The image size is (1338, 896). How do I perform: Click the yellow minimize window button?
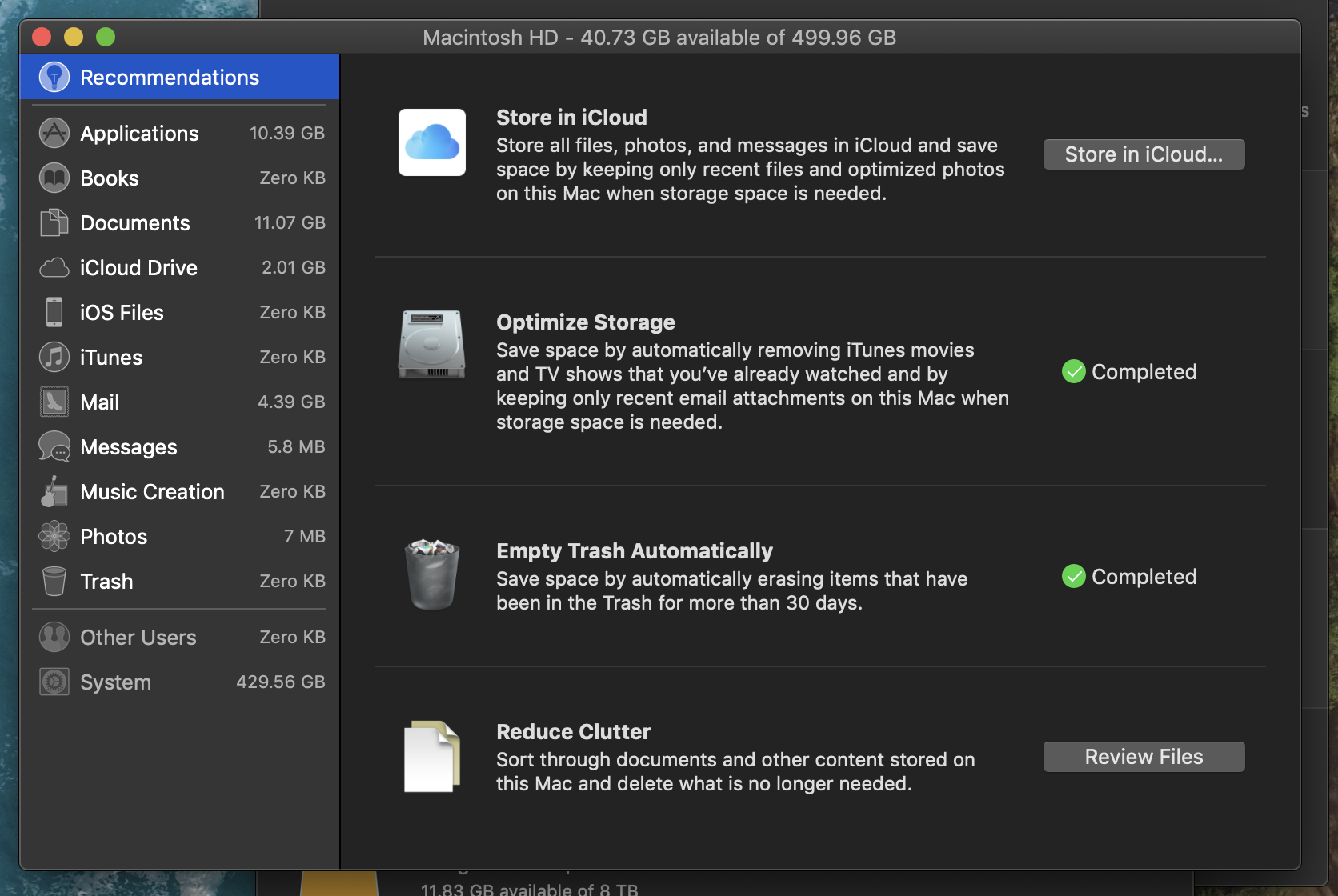[x=74, y=37]
